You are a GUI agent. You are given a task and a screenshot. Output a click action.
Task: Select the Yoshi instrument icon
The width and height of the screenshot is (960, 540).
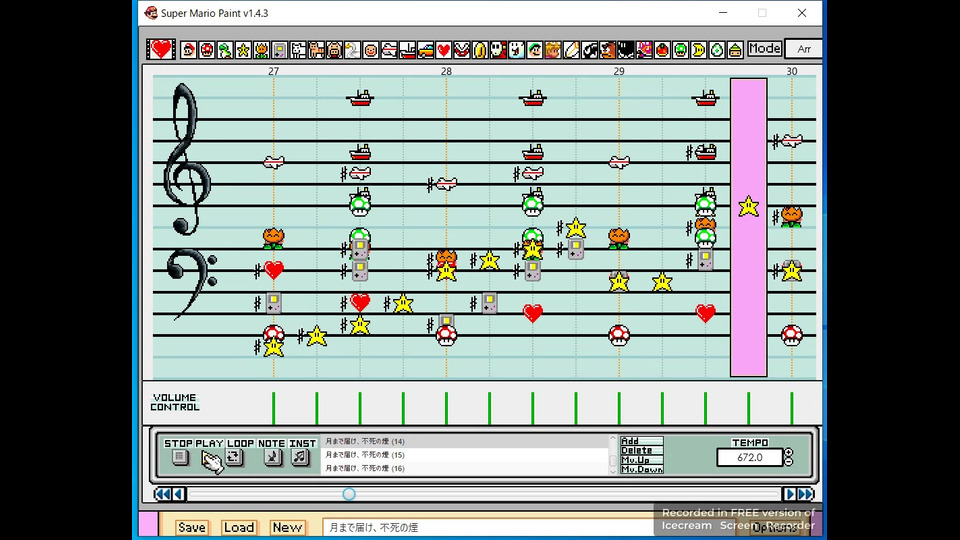click(225, 50)
